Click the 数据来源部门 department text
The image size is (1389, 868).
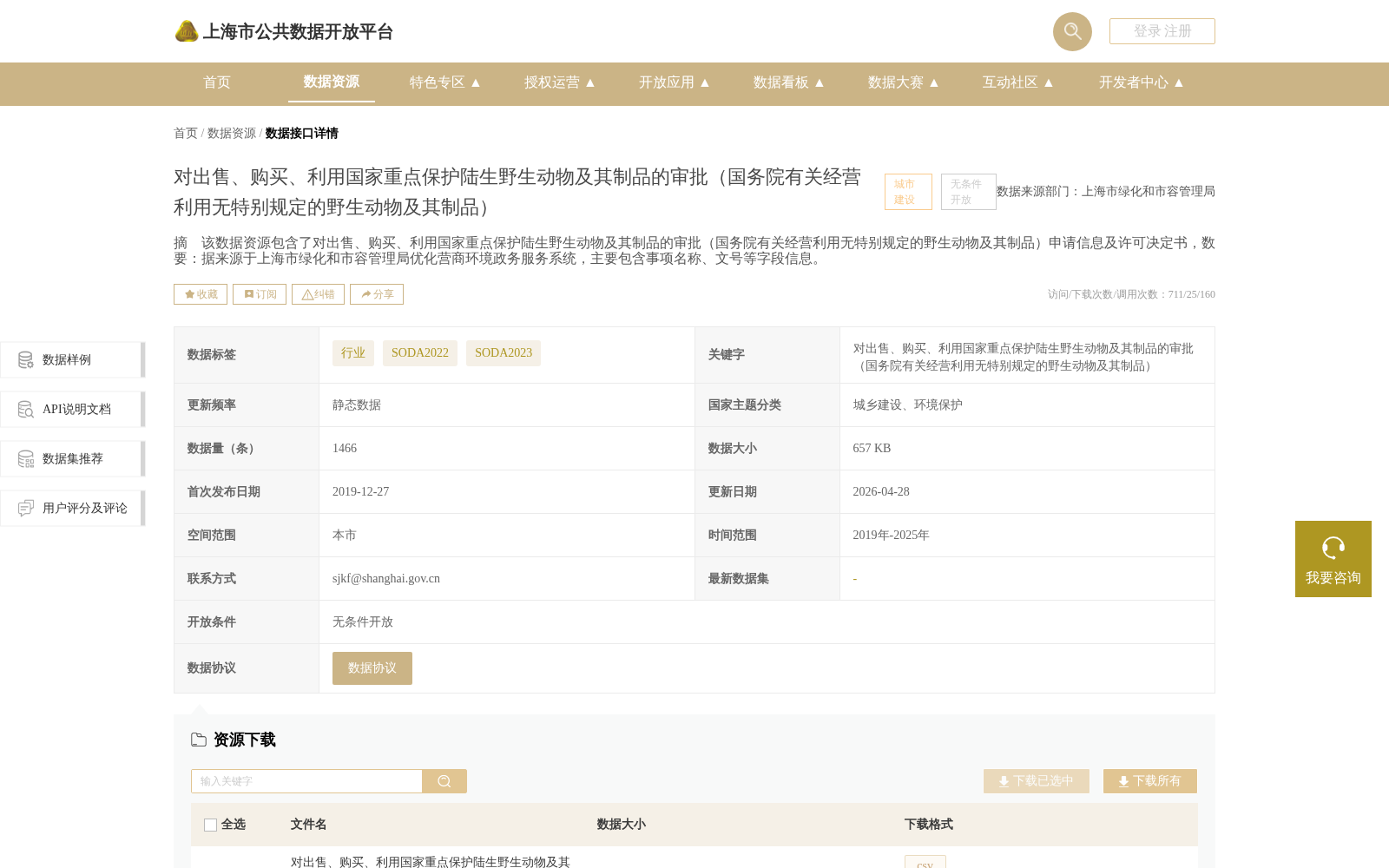coord(1106,192)
